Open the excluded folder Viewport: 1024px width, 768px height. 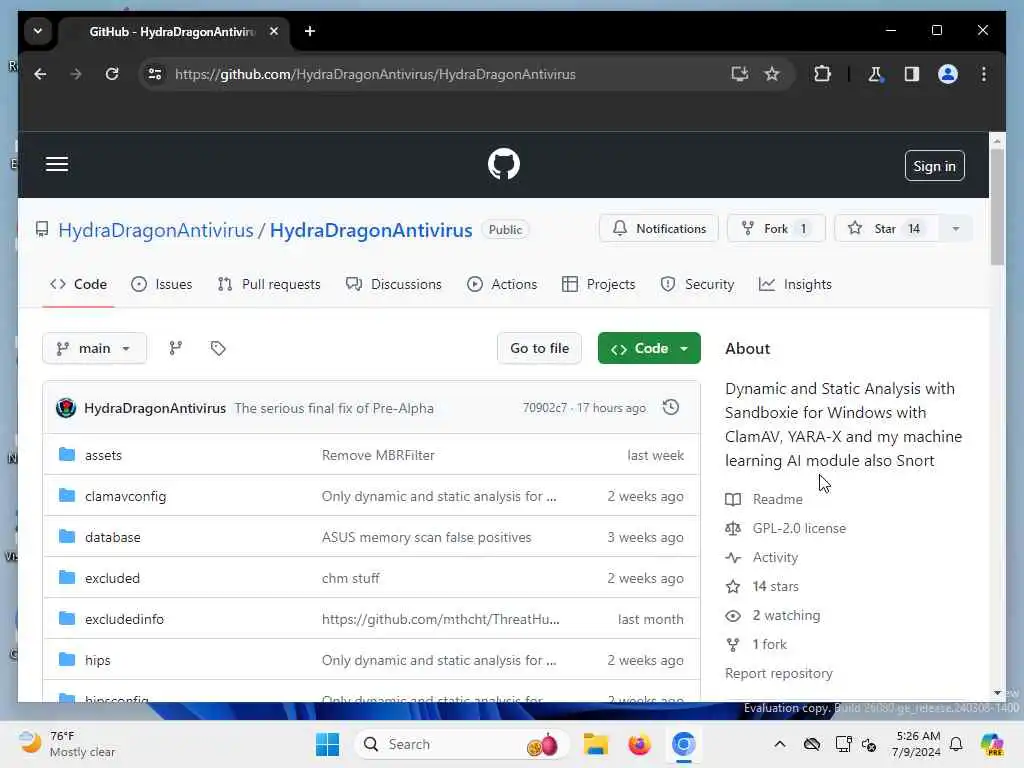pos(112,578)
